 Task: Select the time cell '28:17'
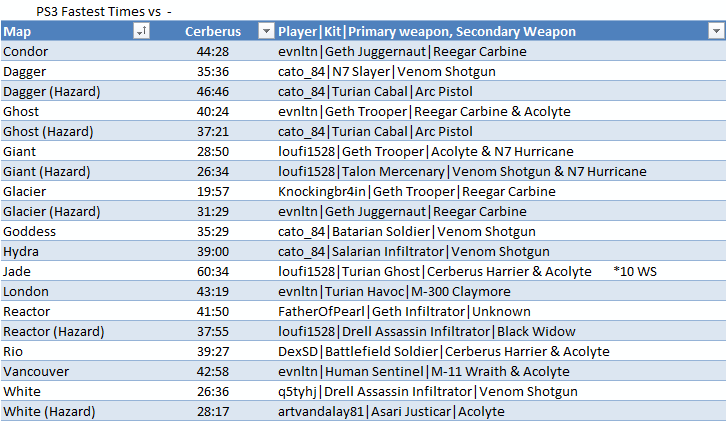(213, 411)
